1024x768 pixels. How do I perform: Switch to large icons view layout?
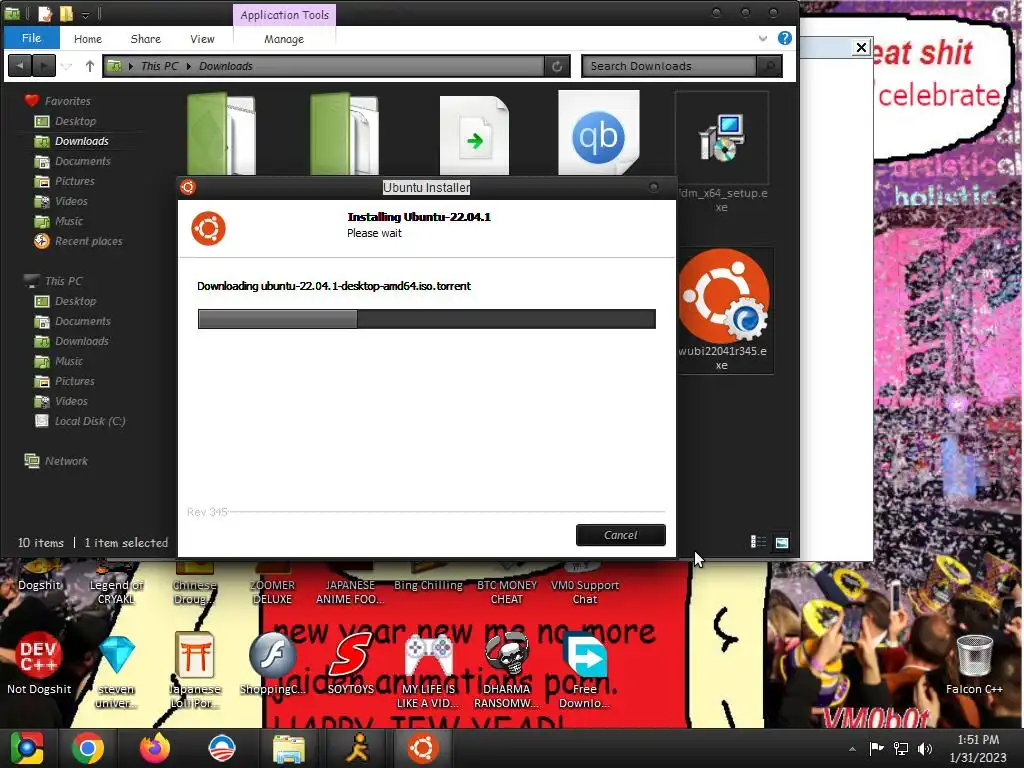point(781,542)
